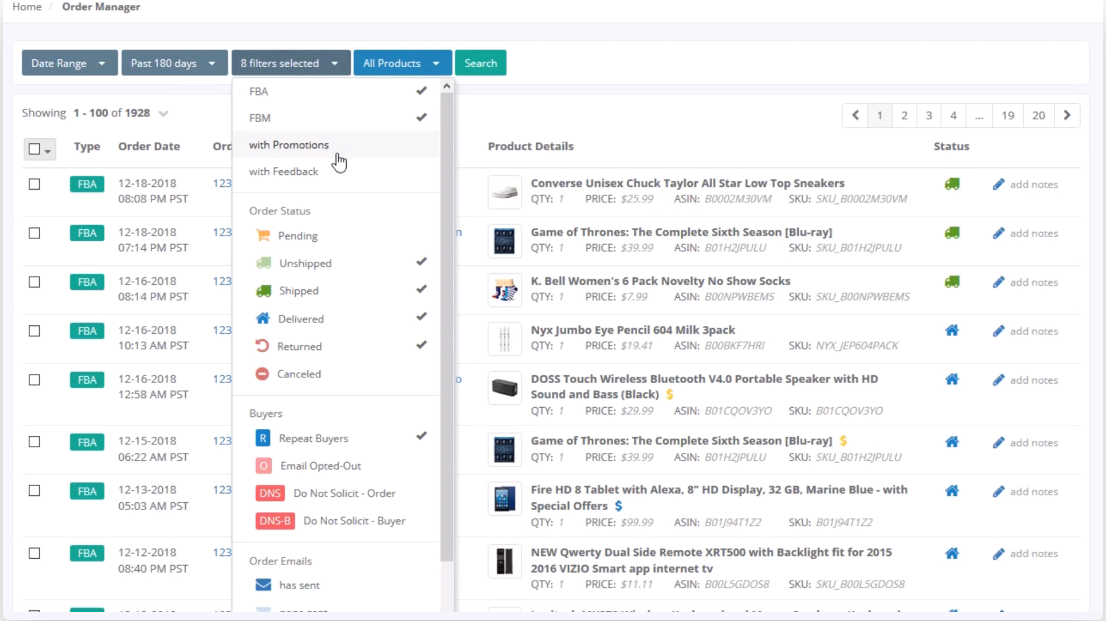Click pencil notes icon for Nyx Jumbo Eye Pencil order
This screenshot has width=1106, height=621.
(998, 331)
